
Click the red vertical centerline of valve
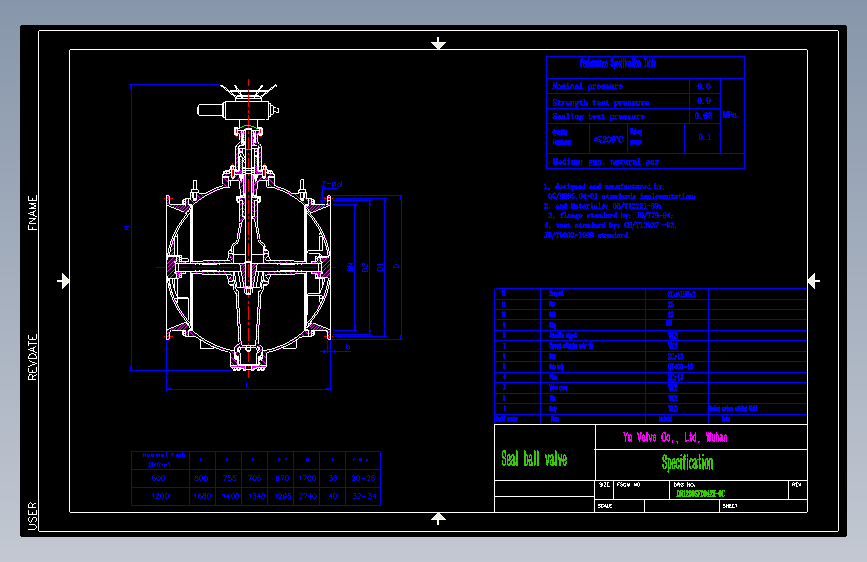(248, 227)
